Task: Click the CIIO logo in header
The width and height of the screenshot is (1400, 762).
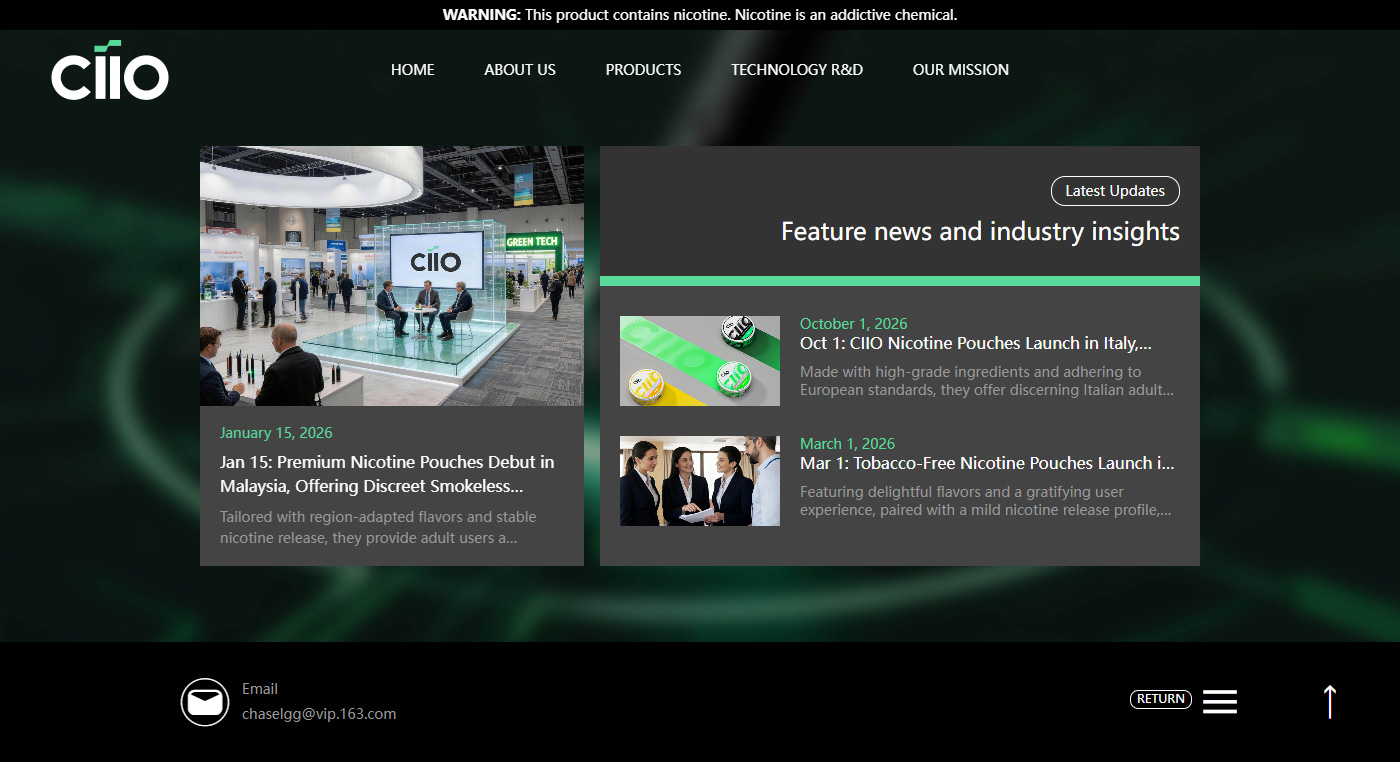Action: click(x=110, y=72)
